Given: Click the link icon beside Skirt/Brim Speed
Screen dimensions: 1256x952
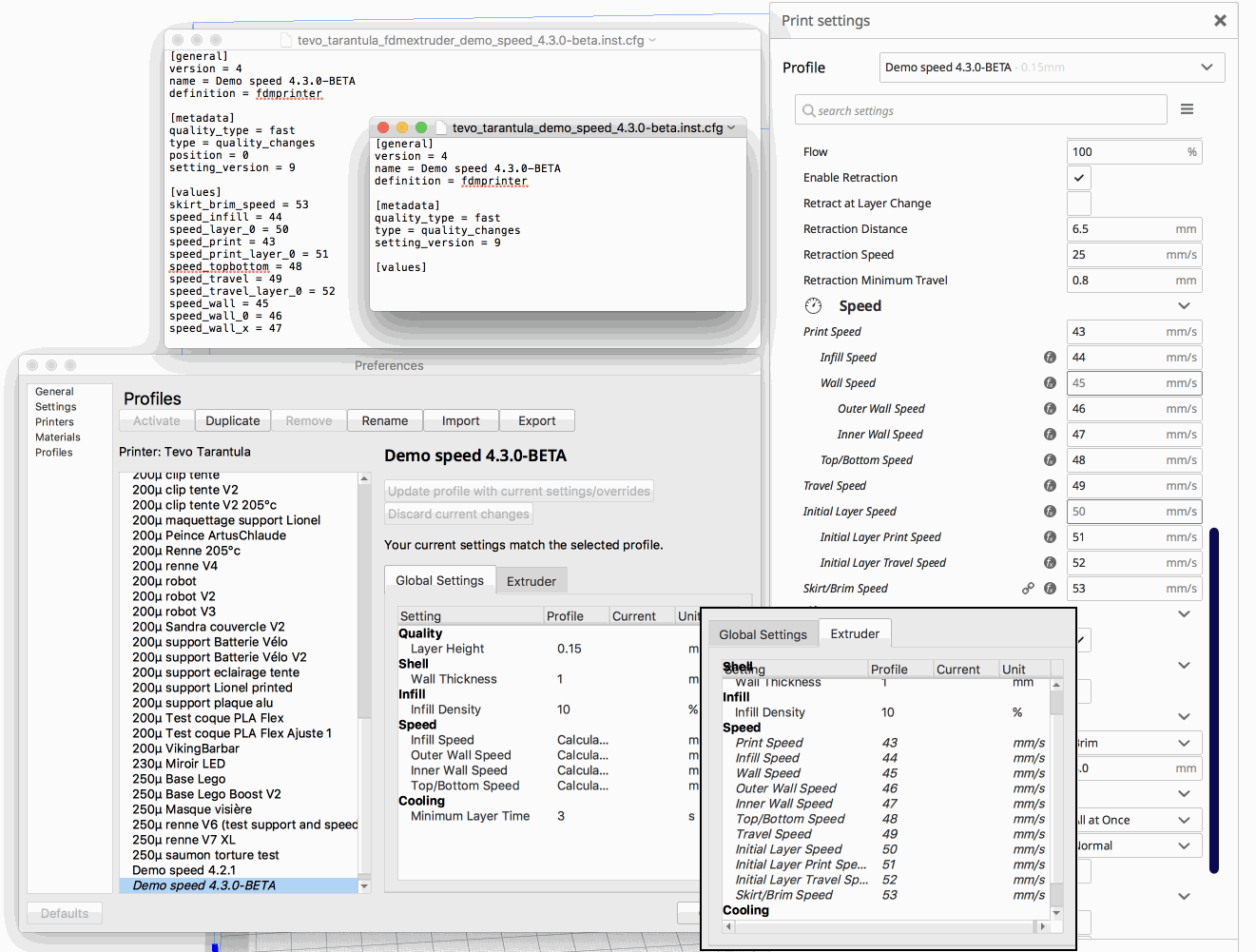Looking at the screenshot, I should pos(1028,588).
